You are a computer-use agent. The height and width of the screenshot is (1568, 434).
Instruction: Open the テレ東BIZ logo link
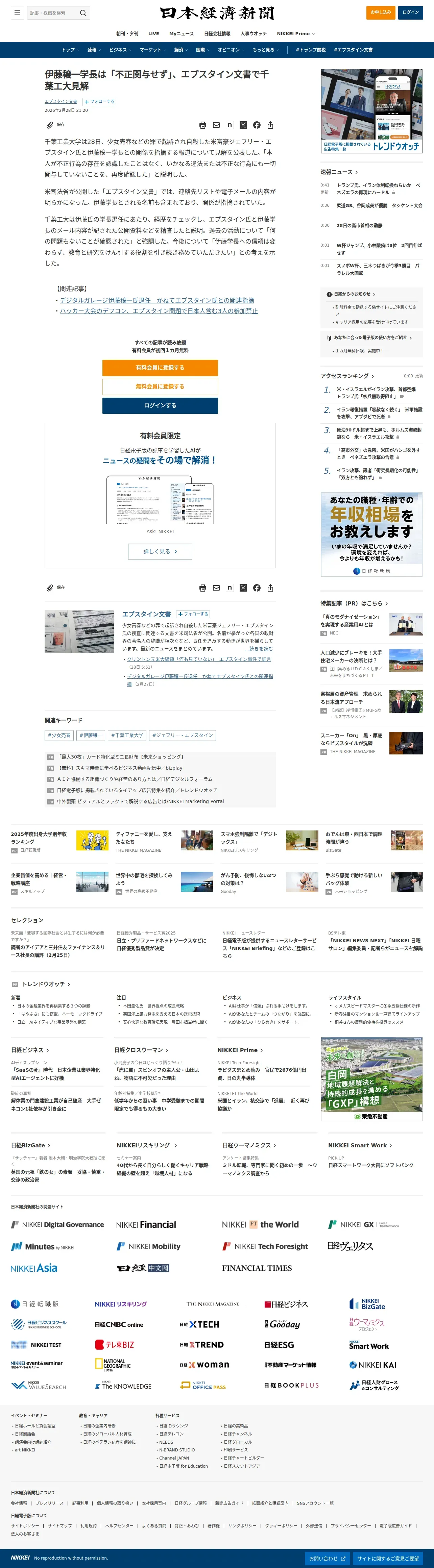pyautogui.click(x=115, y=1345)
